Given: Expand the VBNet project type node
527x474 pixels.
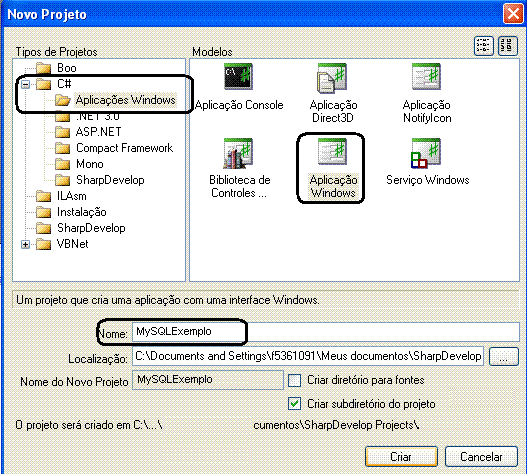Looking at the screenshot, I should (x=26, y=244).
